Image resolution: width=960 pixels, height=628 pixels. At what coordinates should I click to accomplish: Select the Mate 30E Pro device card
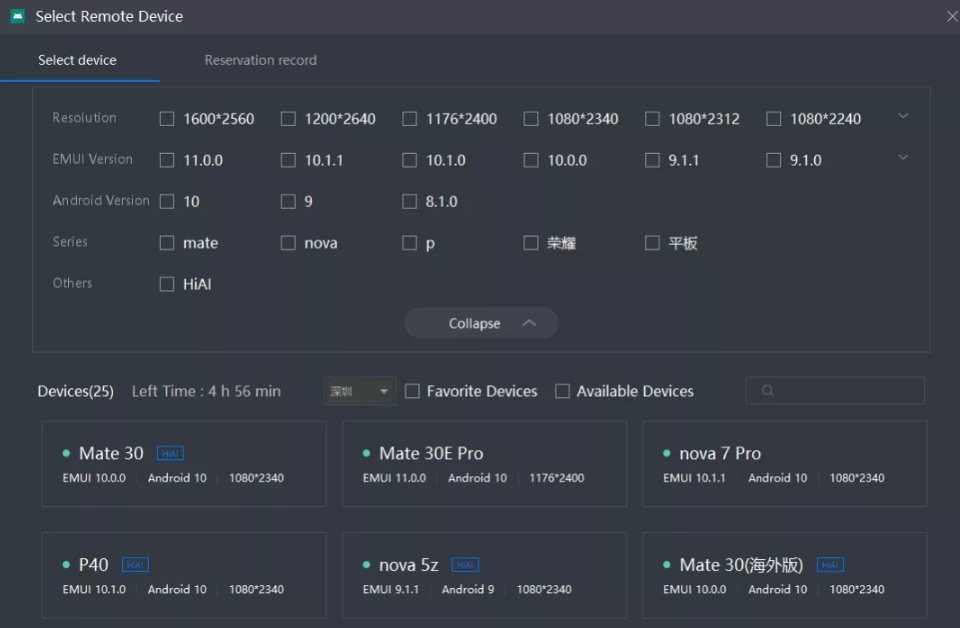[x=484, y=464]
